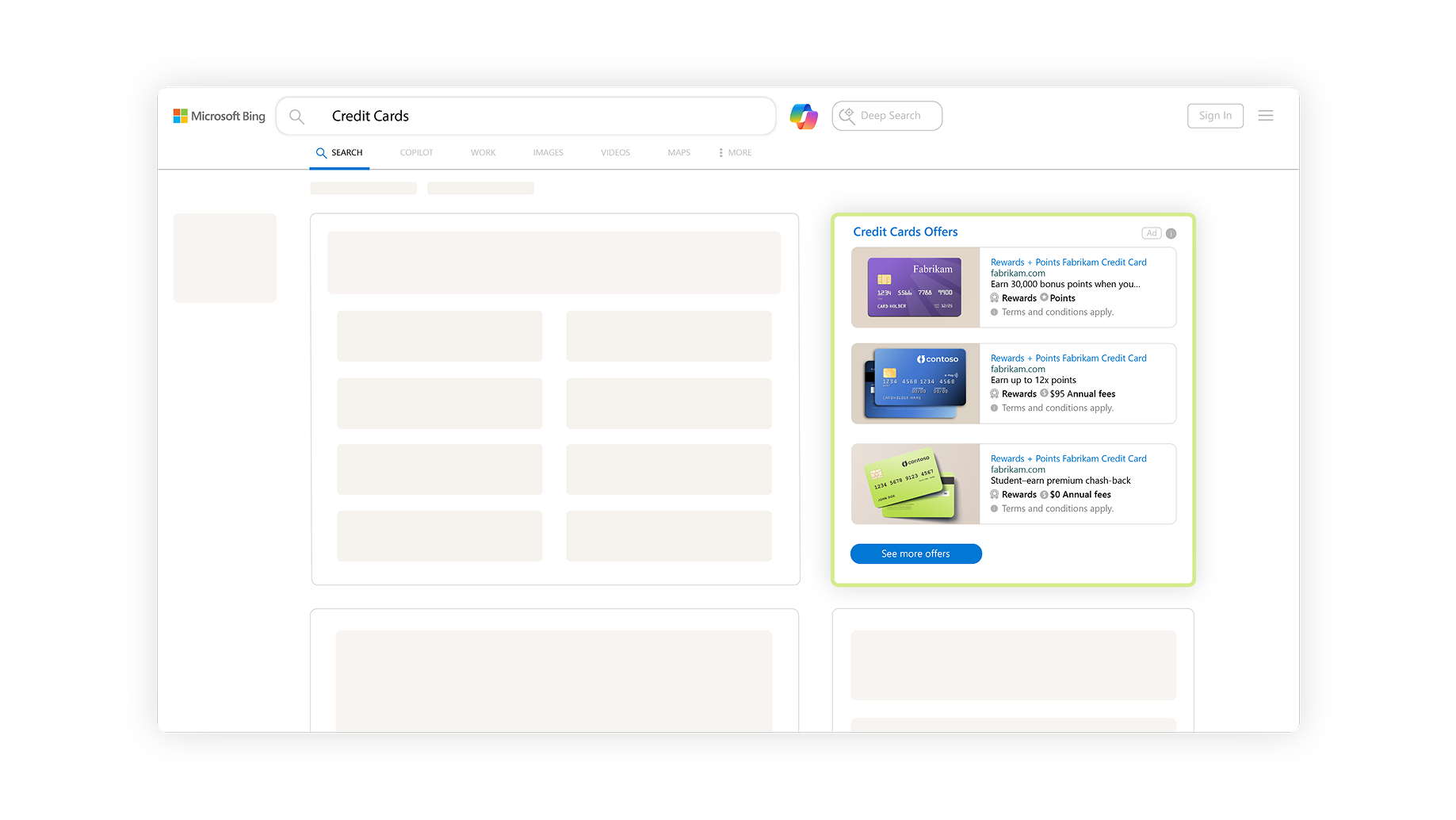1456x820 pixels.
Task: Switch to the Videos tab
Action: pyautogui.click(x=615, y=152)
